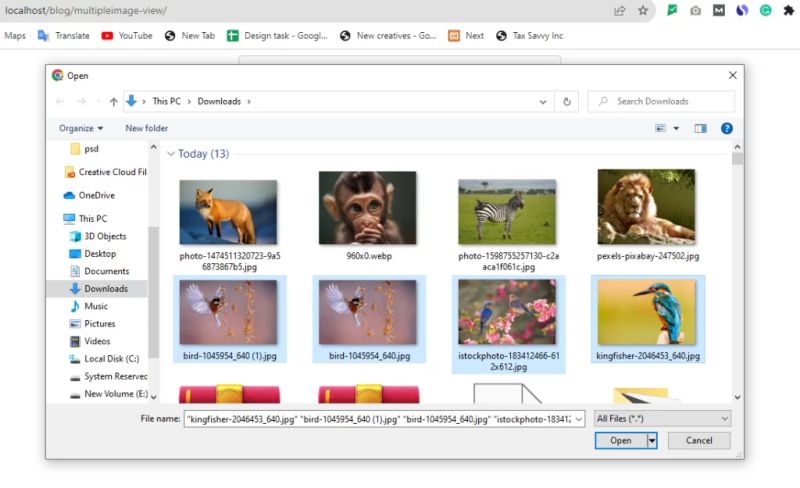800x488 pixels.
Task: Select the istockphoto bluebirds thumbnail
Action: point(507,312)
